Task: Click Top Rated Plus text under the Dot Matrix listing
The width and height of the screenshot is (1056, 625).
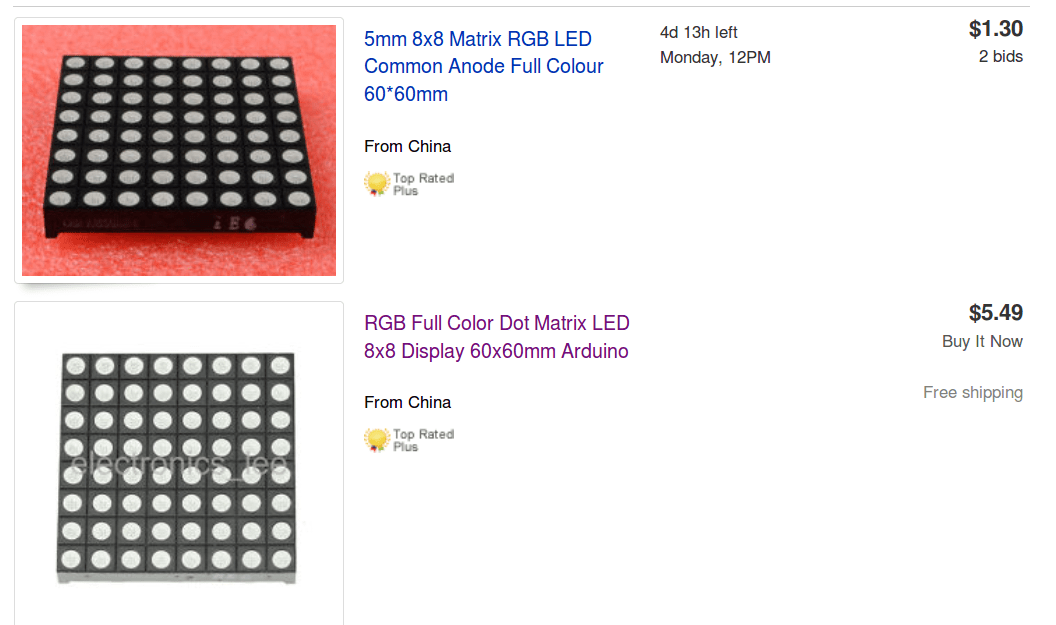Action: [x=423, y=440]
